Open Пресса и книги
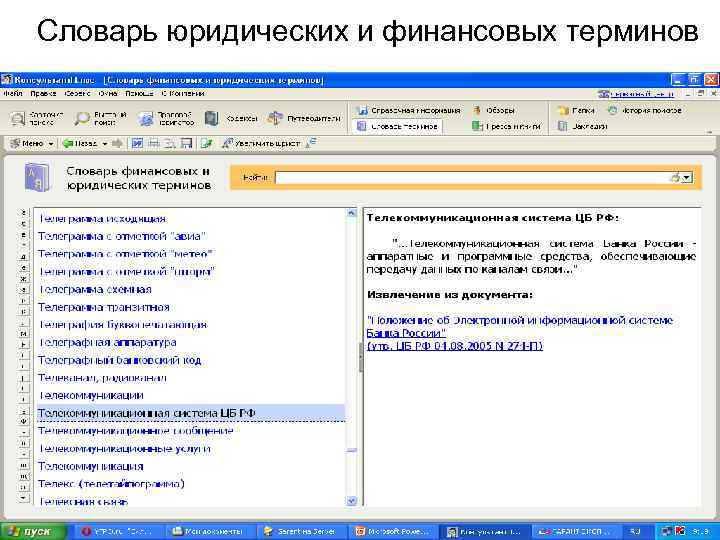Screen dimensions: 720x540 point(506,126)
